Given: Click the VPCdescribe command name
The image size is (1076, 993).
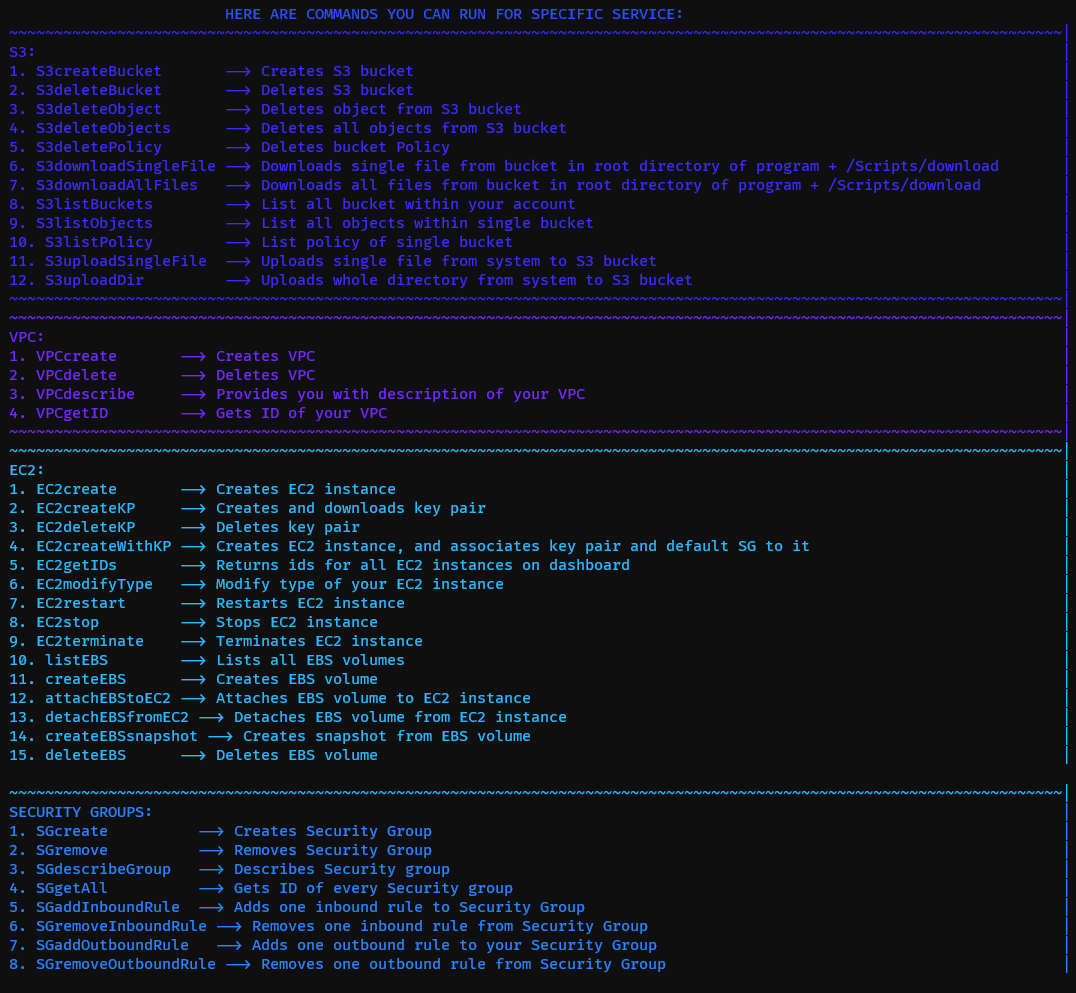Looking at the screenshot, I should pyautogui.click(x=85, y=394).
